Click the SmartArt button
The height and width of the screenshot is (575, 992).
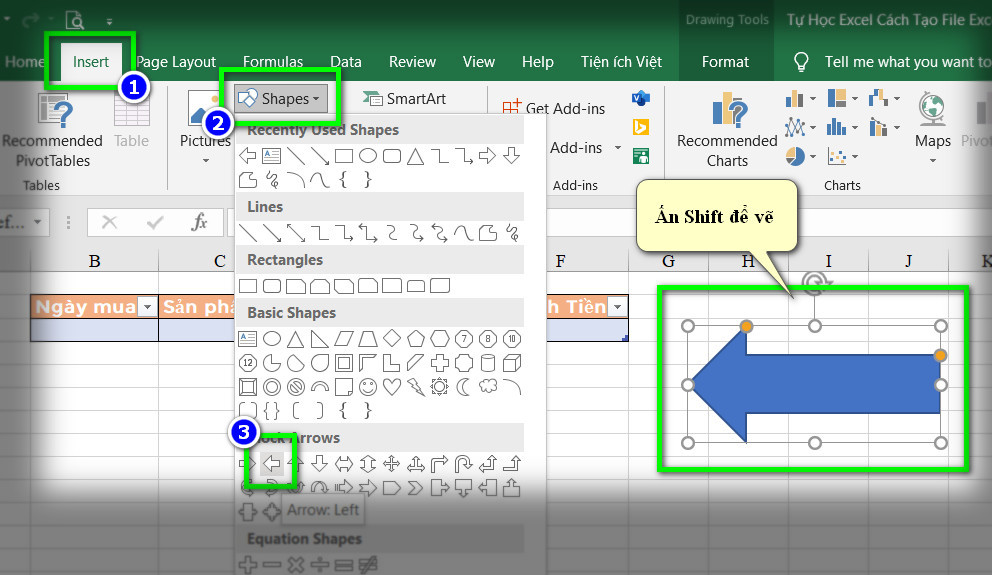coord(404,99)
